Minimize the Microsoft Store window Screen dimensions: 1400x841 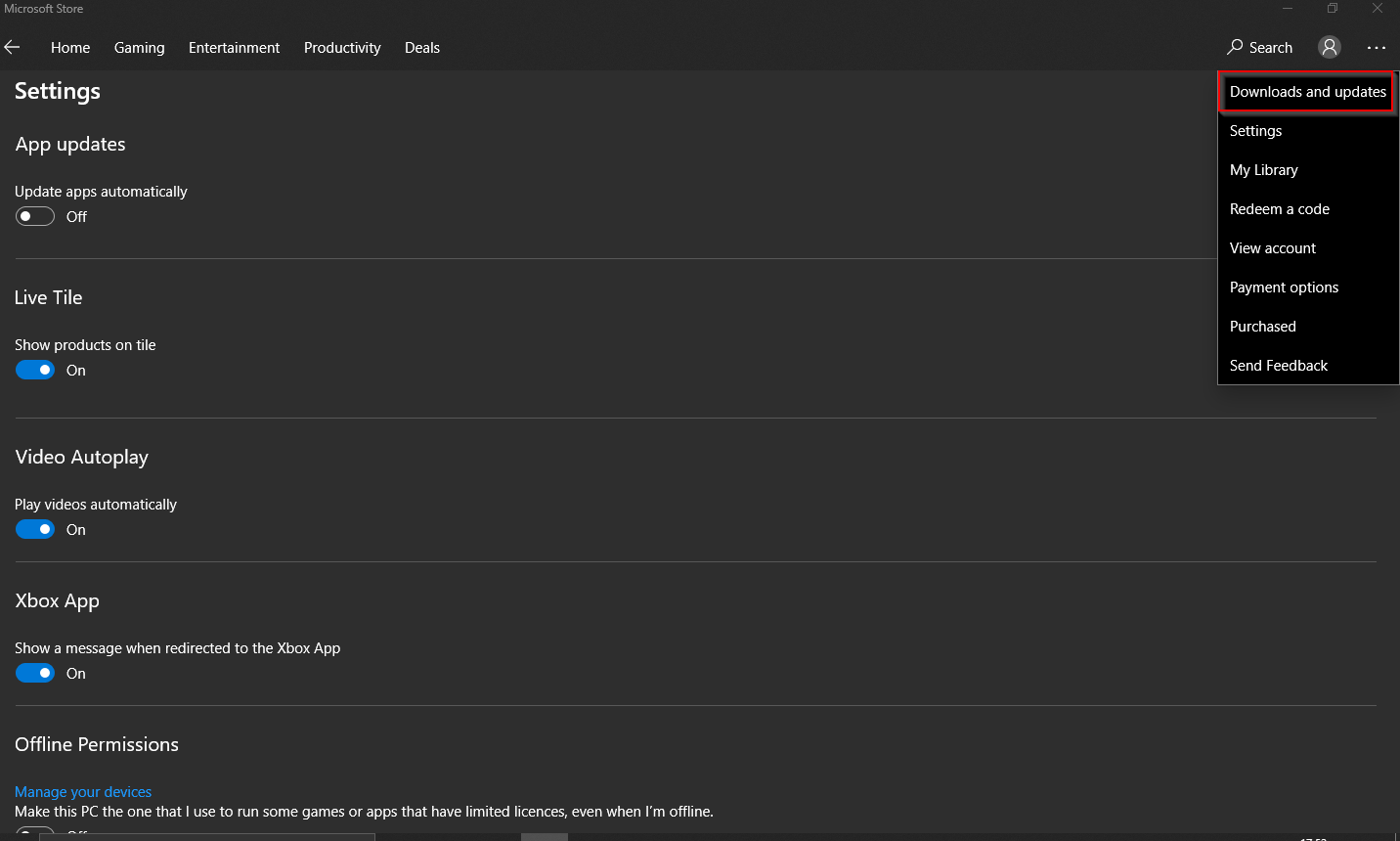tap(1288, 9)
